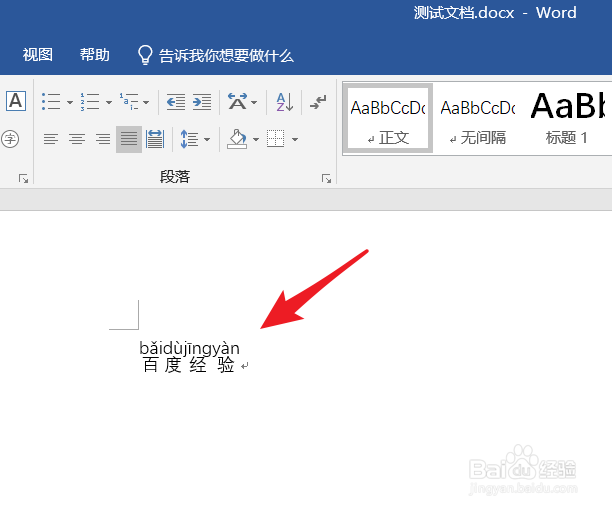Image resolution: width=612 pixels, height=510 pixels.
Task: Apply the borders icon
Action: click(x=276, y=139)
